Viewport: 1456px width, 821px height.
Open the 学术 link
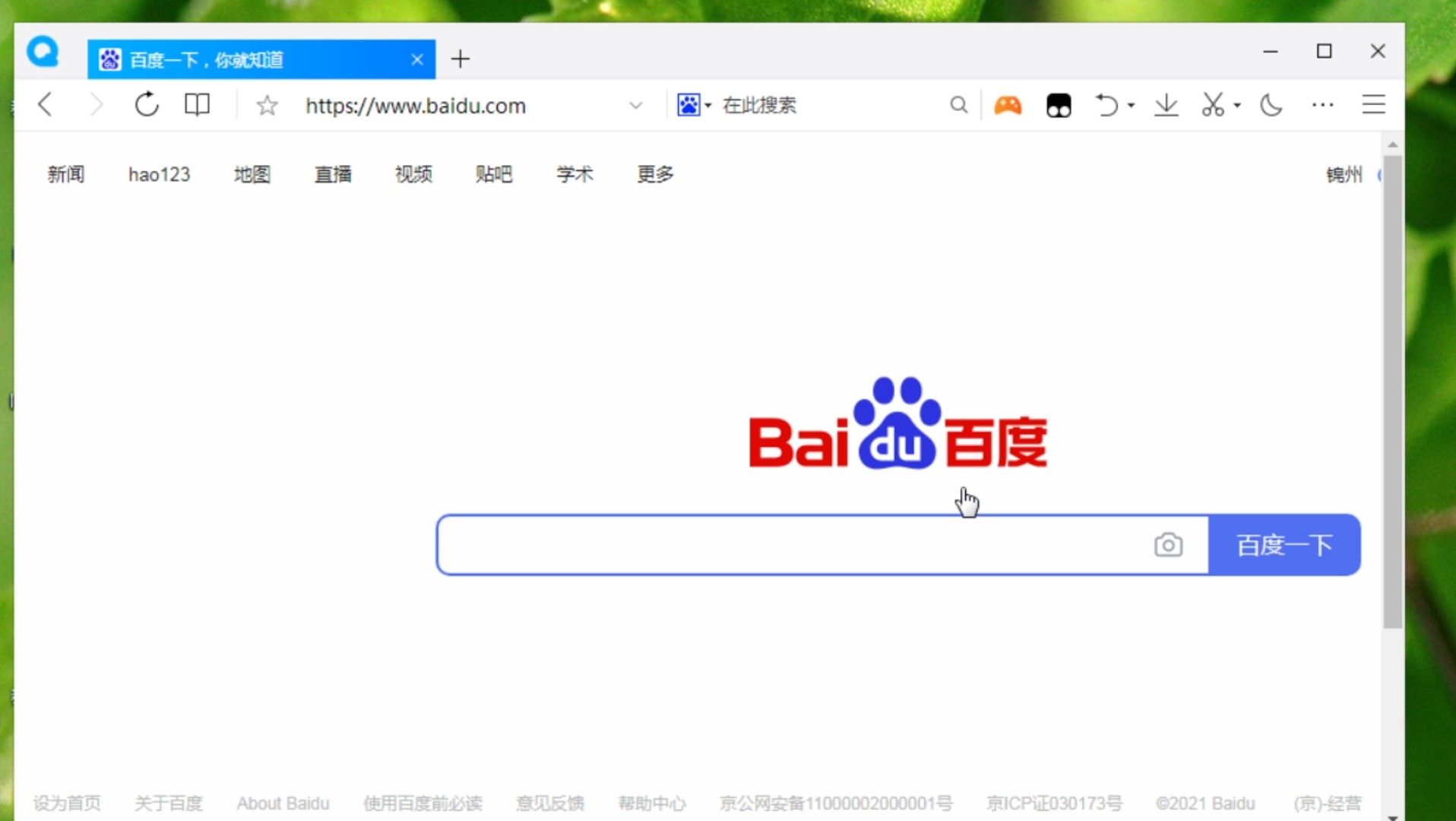click(574, 174)
